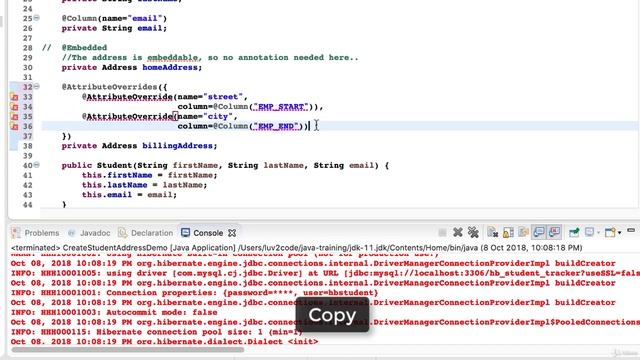Click "Connection properties" console line

194,293
